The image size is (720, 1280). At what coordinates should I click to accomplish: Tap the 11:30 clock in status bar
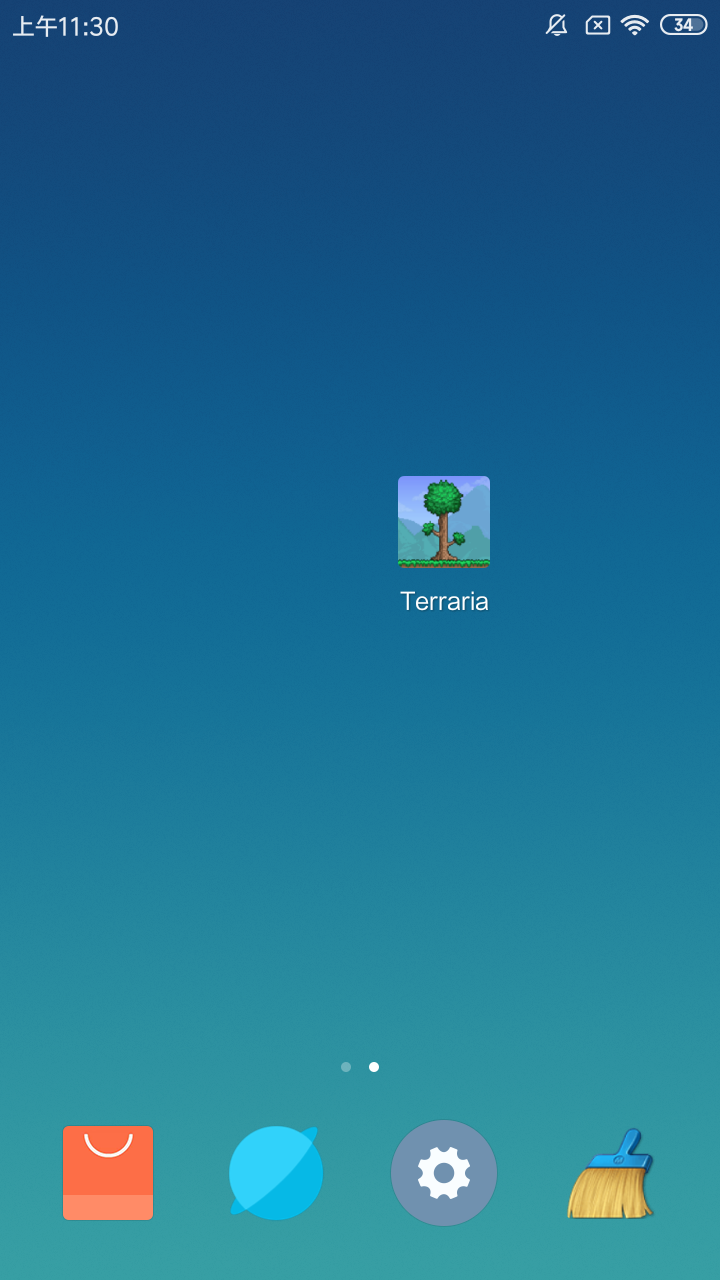(89, 27)
